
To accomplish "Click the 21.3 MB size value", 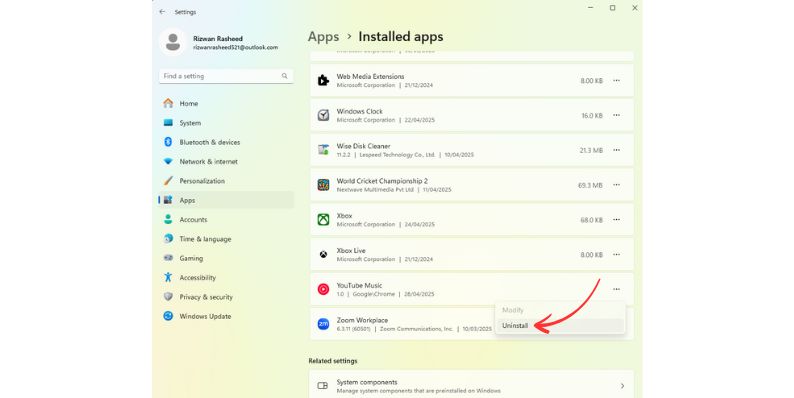I will 591,150.
